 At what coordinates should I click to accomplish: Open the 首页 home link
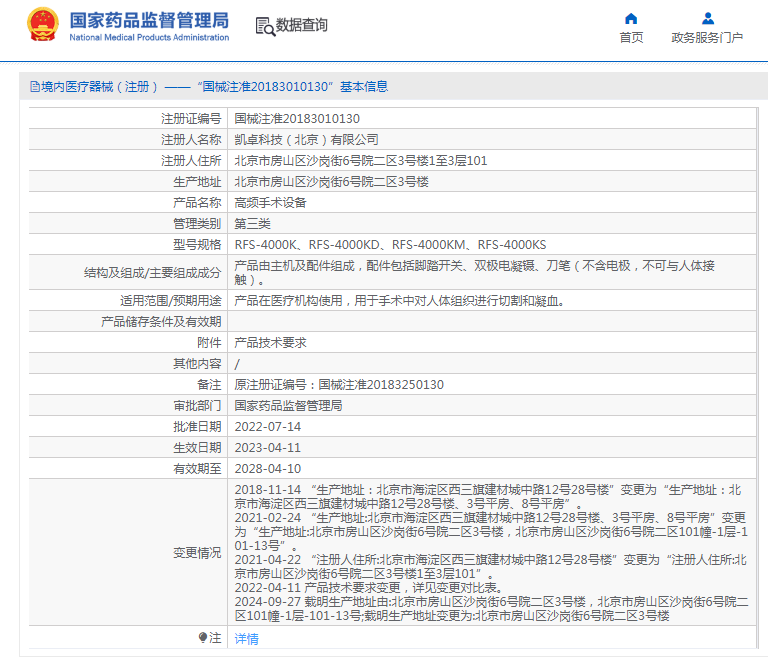coord(631,38)
